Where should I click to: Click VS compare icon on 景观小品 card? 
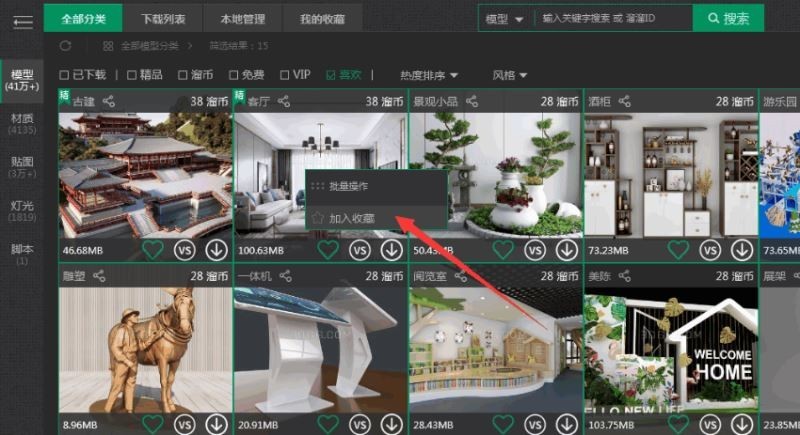(x=535, y=250)
